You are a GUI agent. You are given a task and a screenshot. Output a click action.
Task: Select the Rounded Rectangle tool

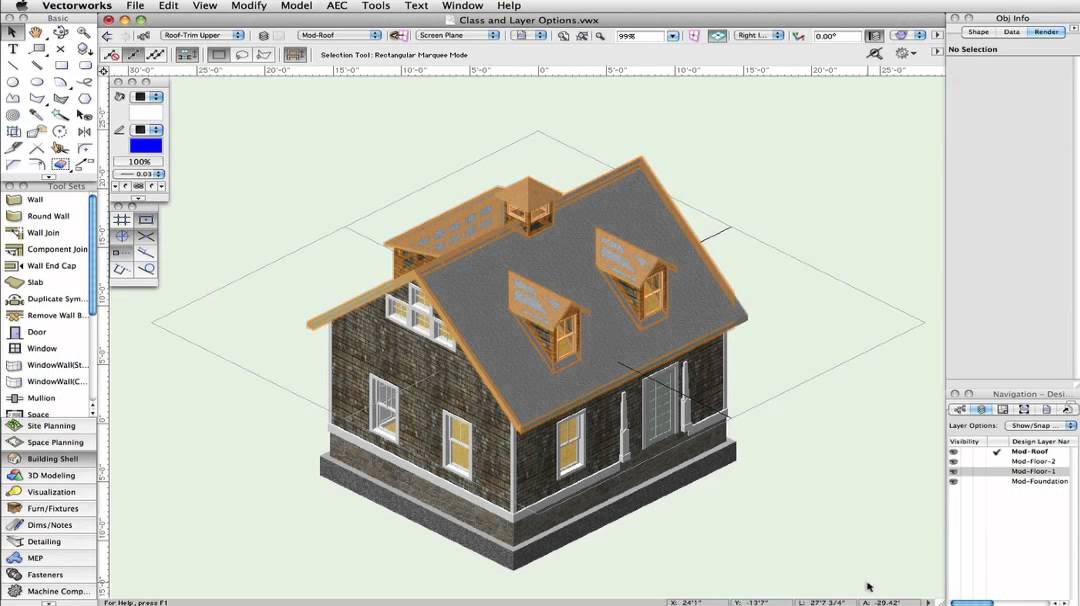pos(85,65)
